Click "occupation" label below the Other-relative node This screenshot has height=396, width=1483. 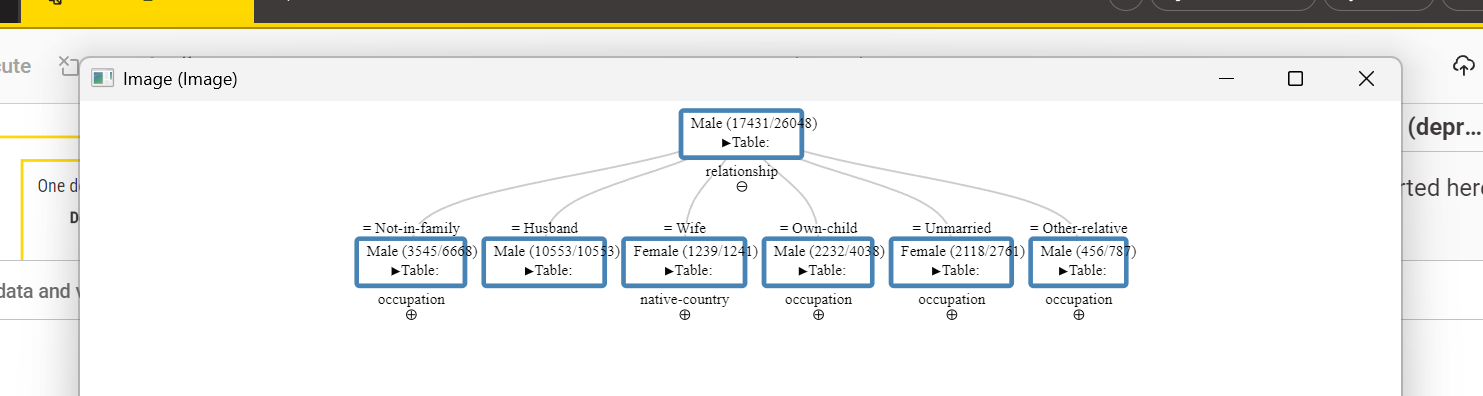1078,299
